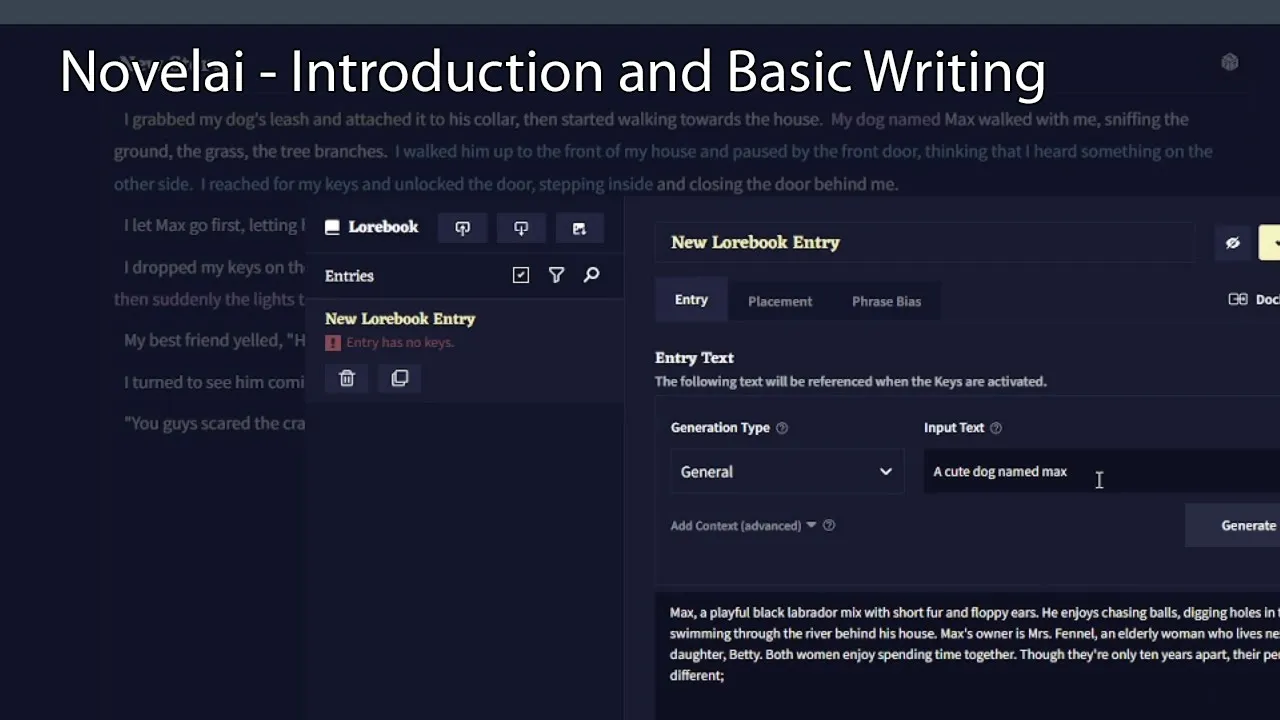Viewport: 1280px width, 720px height.
Task: Click the Input Text help question icon
Action: pos(995,428)
